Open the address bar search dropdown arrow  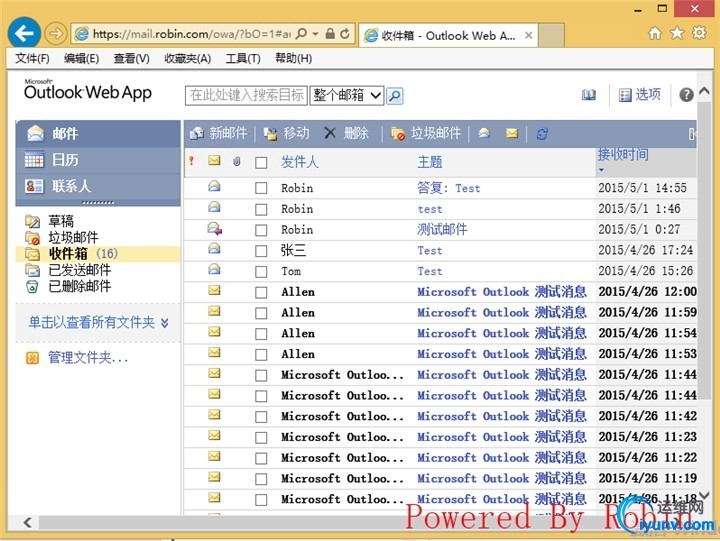tap(315, 34)
